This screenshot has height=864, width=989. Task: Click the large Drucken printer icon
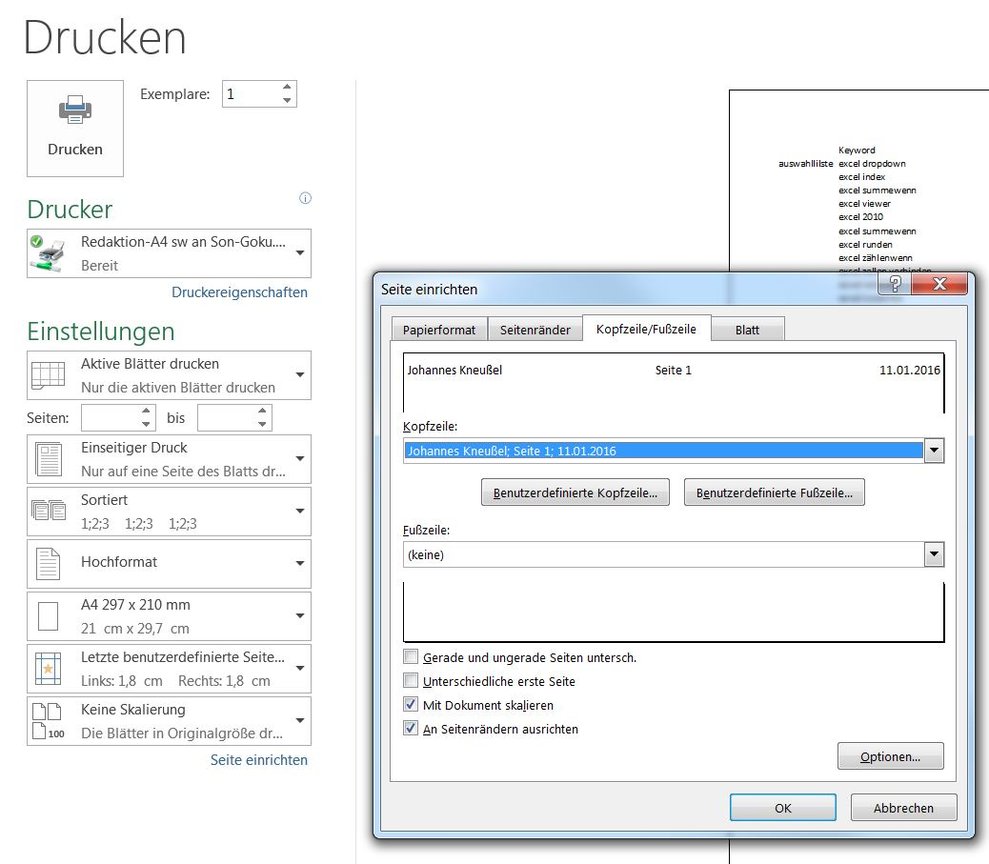click(x=74, y=110)
